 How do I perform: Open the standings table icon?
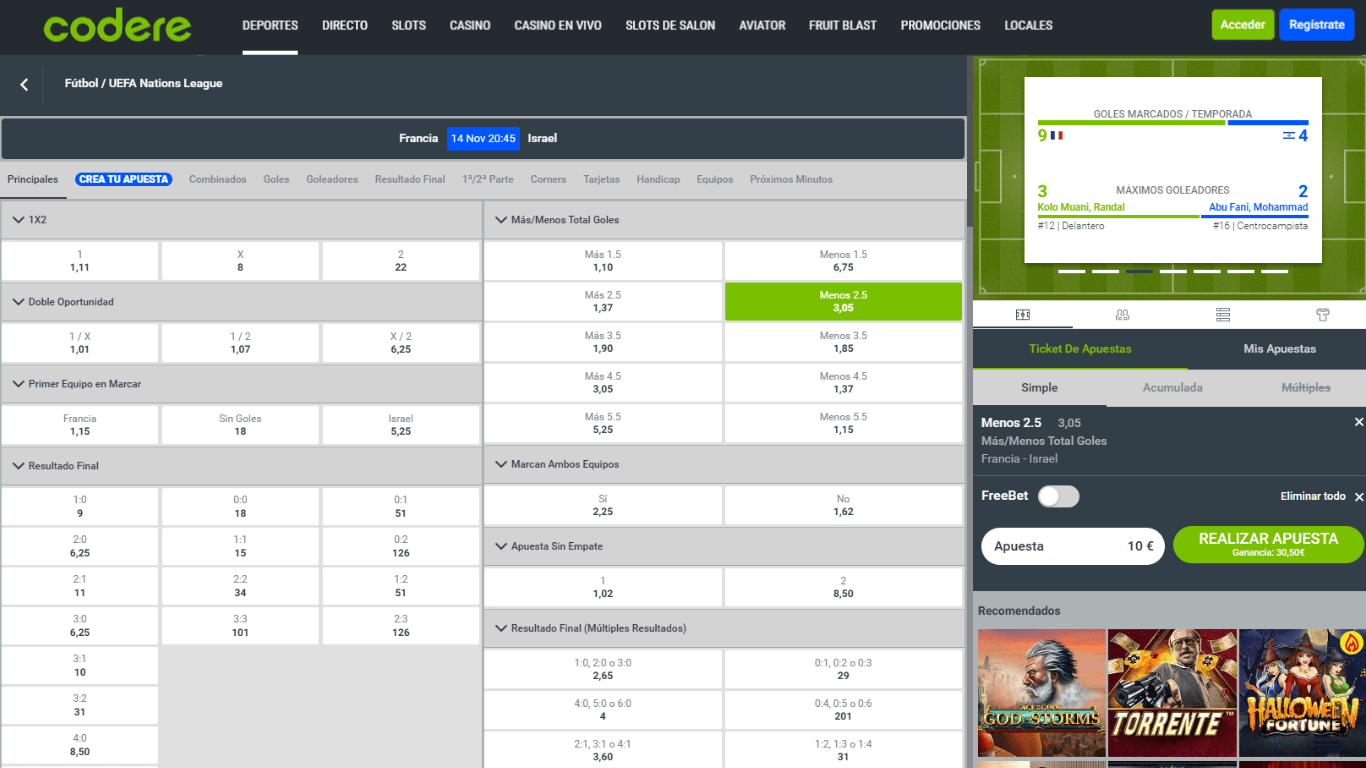pos(1223,314)
